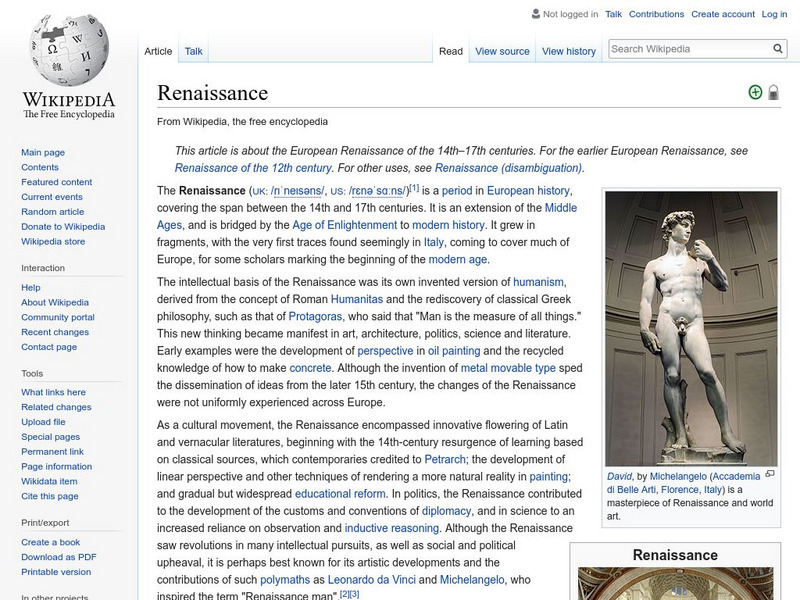The width and height of the screenshot is (800, 600).
Task: Open Contents in the sidebar
Action: tap(40, 167)
